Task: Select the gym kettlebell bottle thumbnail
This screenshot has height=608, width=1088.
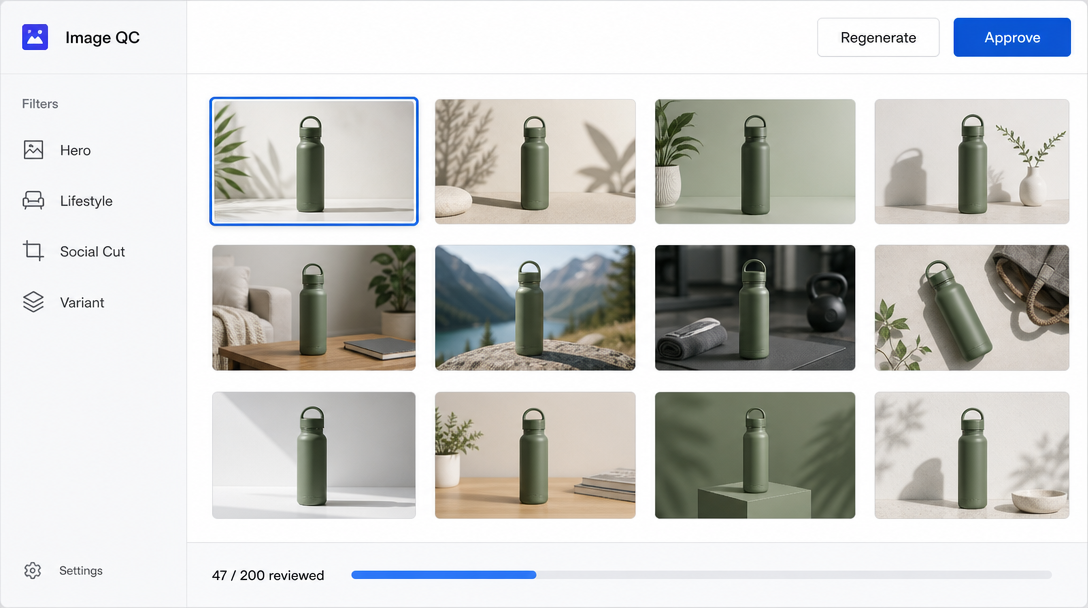Action: pyautogui.click(x=755, y=307)
